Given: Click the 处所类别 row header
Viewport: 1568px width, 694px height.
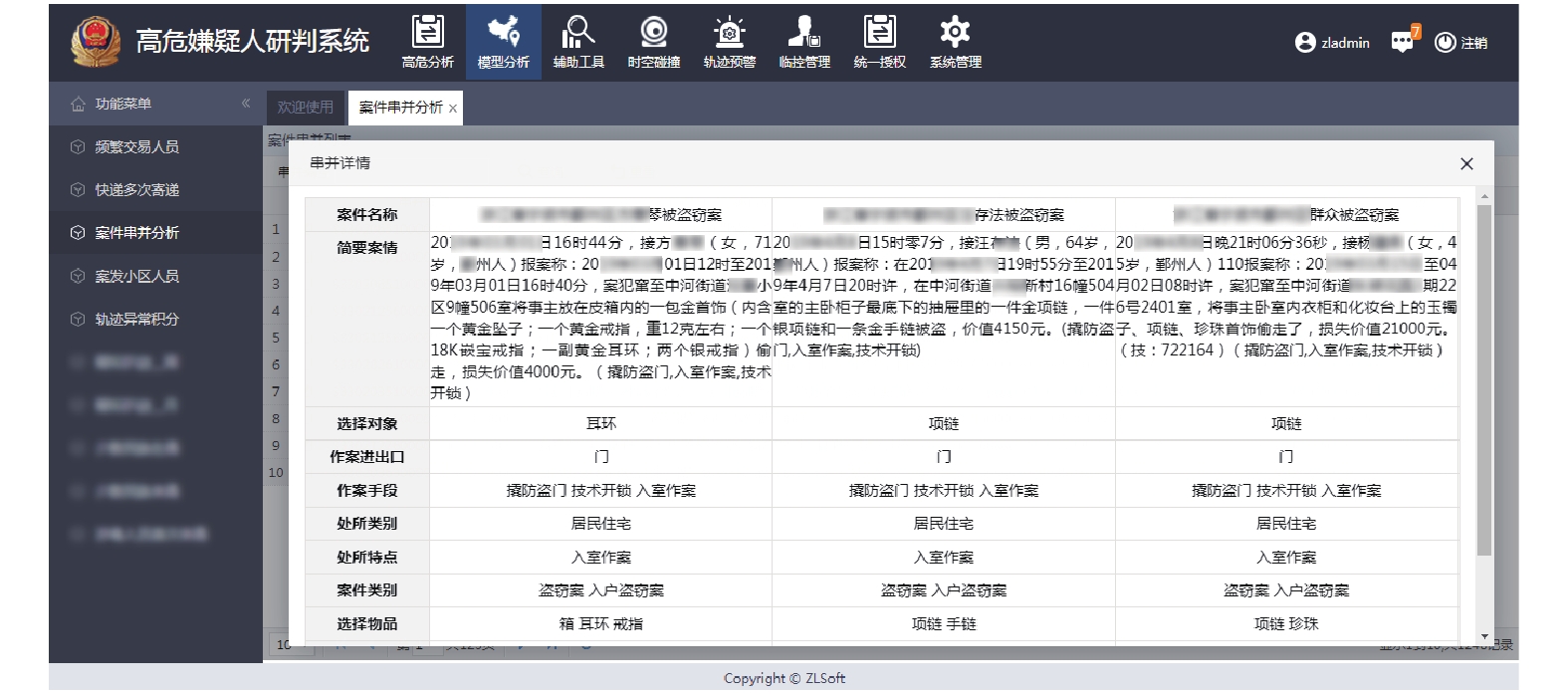Looking at the screenshot, I should (x=367, y=523).
